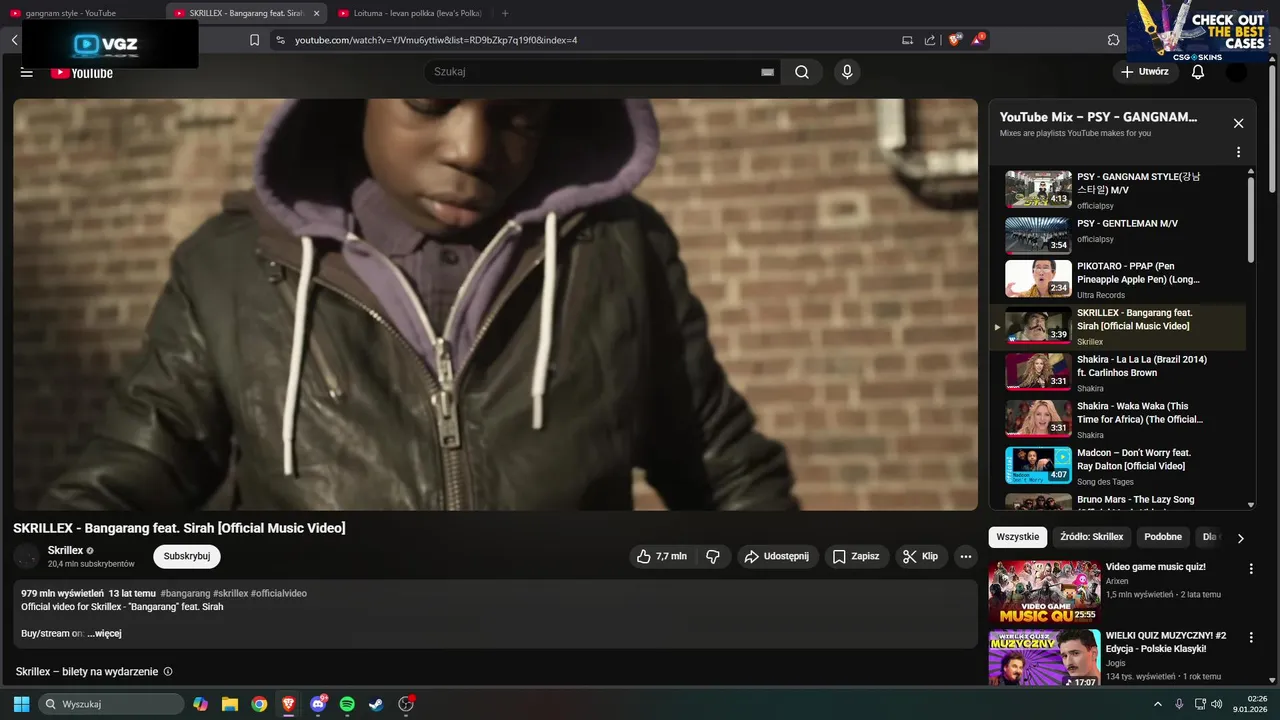Open the YouTube hamburger guide menu
The width and height of the screenshot is (1280, 720).
(x=27, y=72)
